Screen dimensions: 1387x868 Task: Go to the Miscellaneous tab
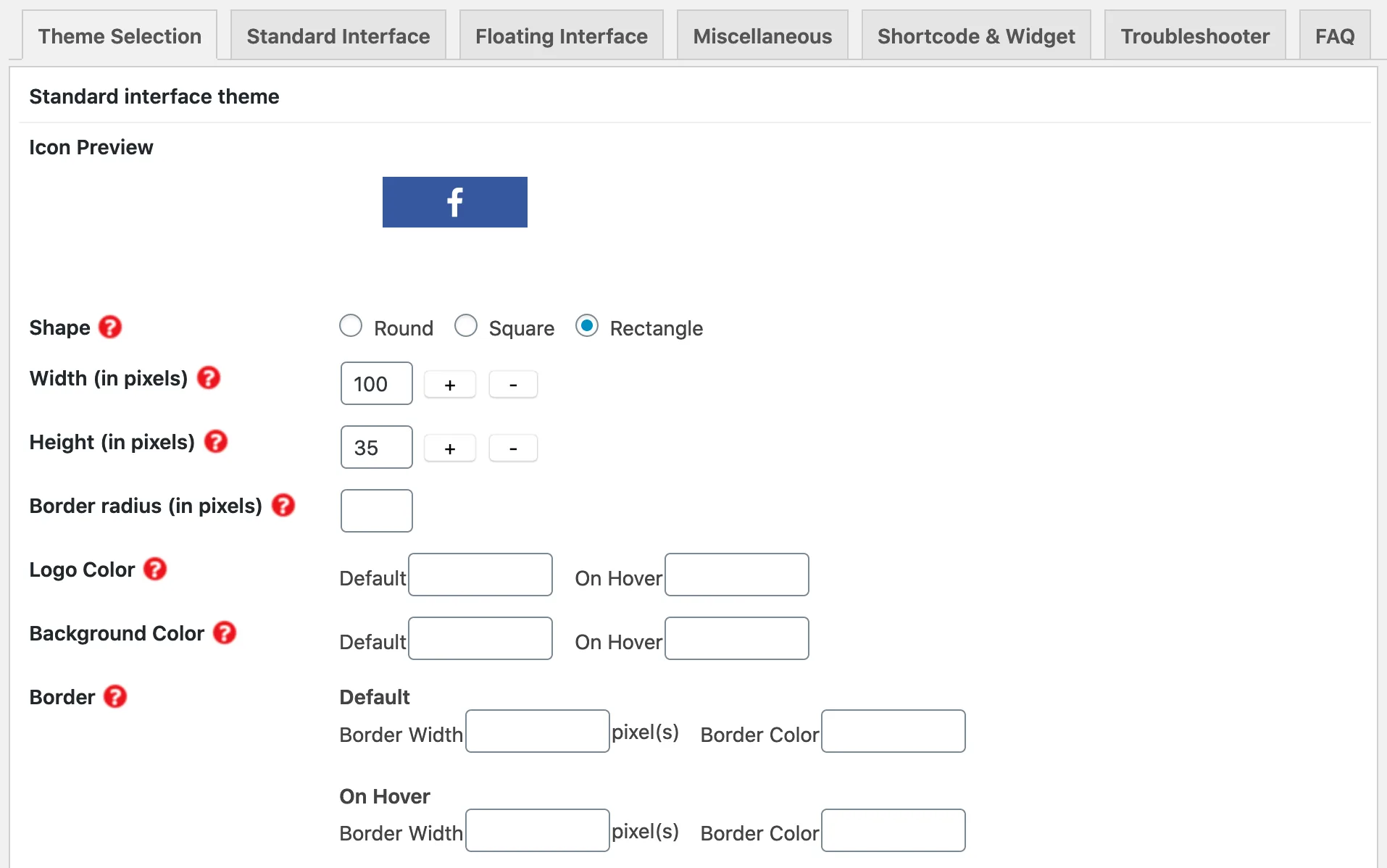coord(762,36)
